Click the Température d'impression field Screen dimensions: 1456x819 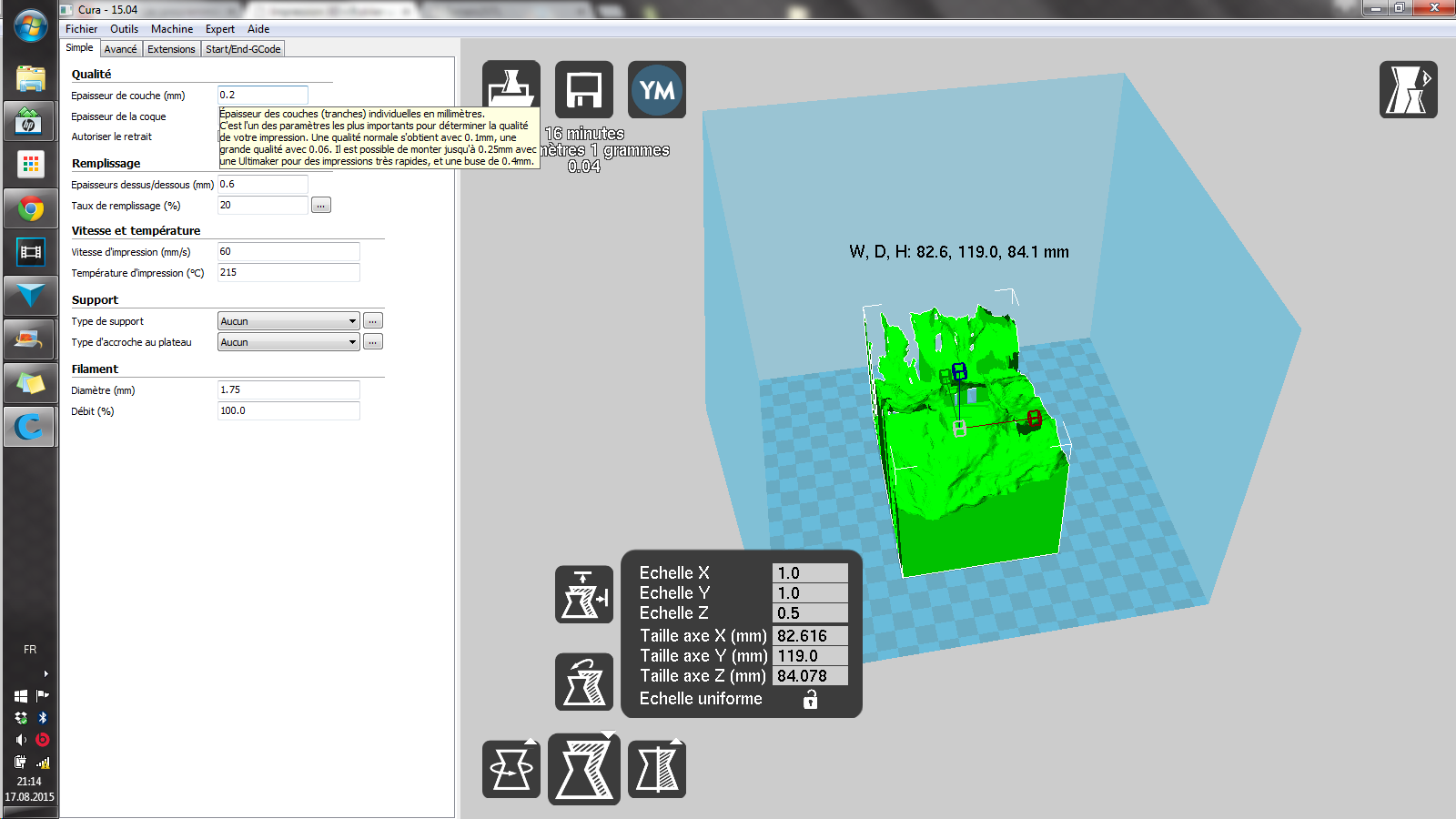(288, 273)
